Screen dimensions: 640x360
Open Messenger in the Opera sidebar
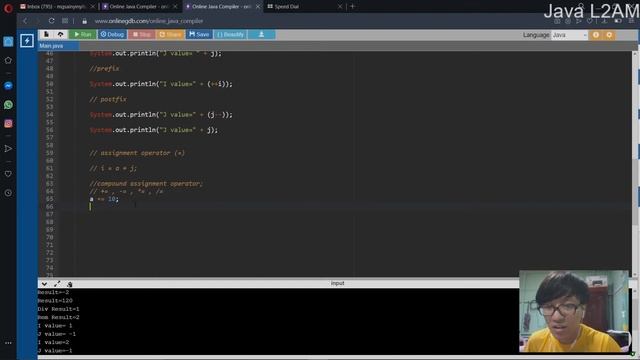pyautogui.click(x=8, y=86)
